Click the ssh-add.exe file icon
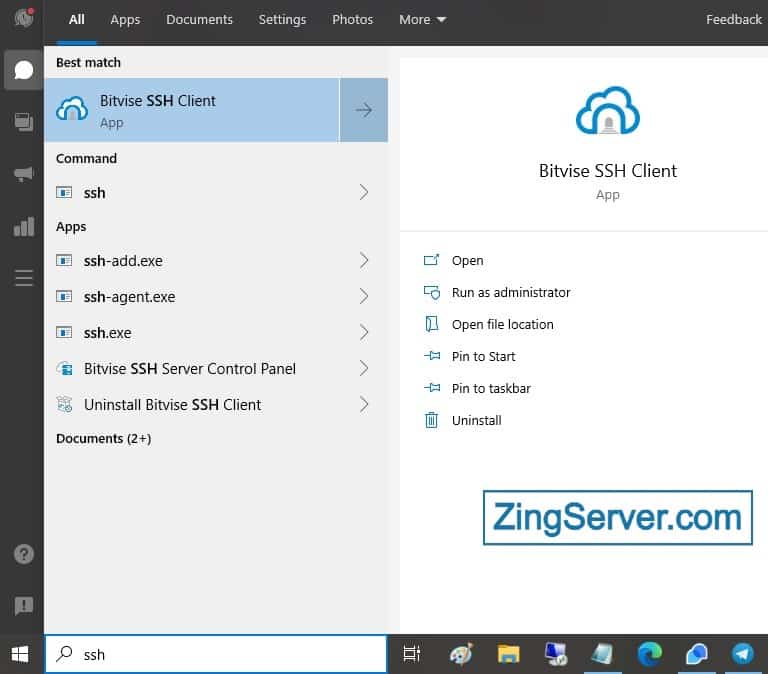768x674 pixels. (64, 260)
